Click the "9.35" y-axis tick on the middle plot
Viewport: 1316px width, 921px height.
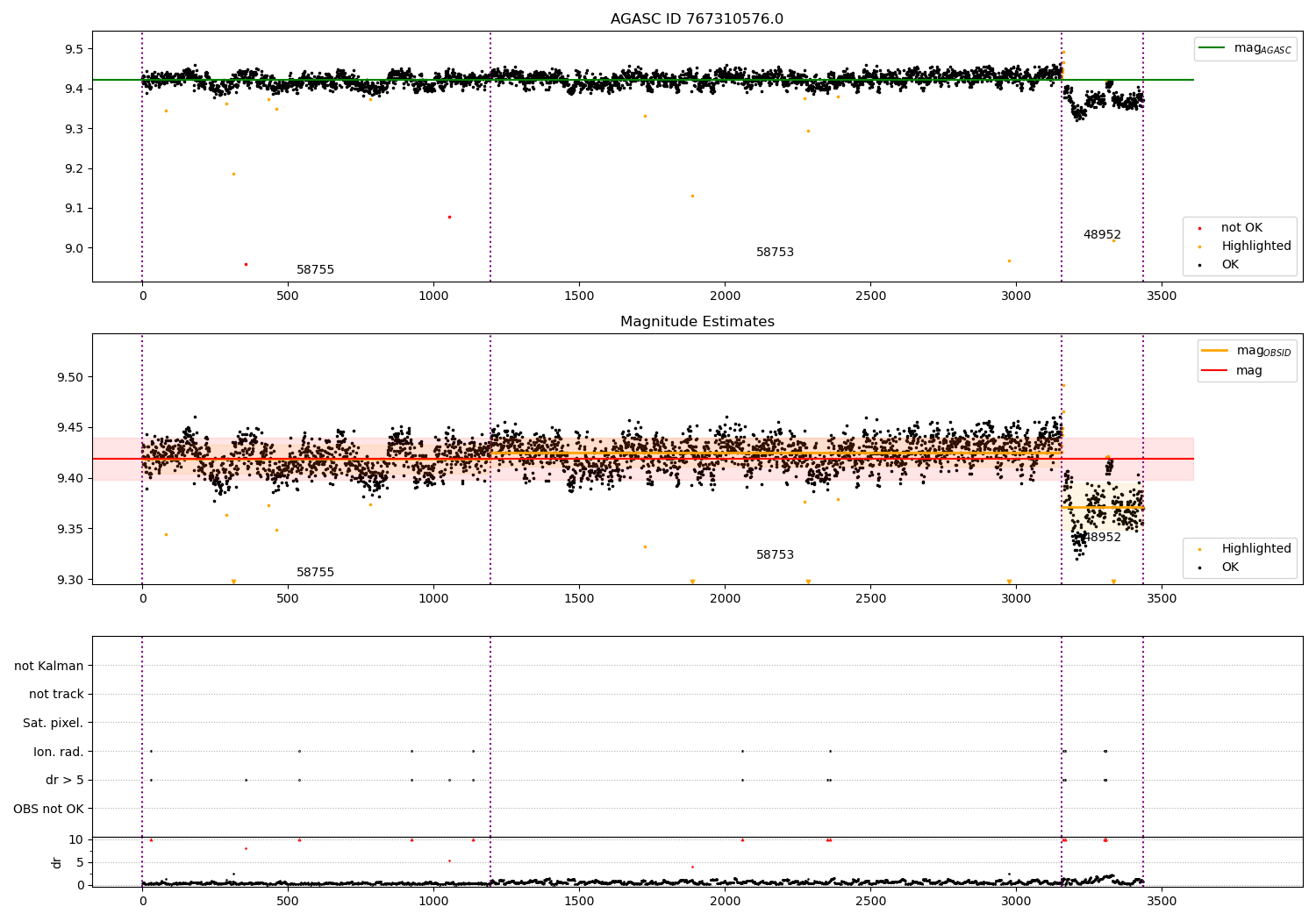pyautogui.click(x=70, y=529)
